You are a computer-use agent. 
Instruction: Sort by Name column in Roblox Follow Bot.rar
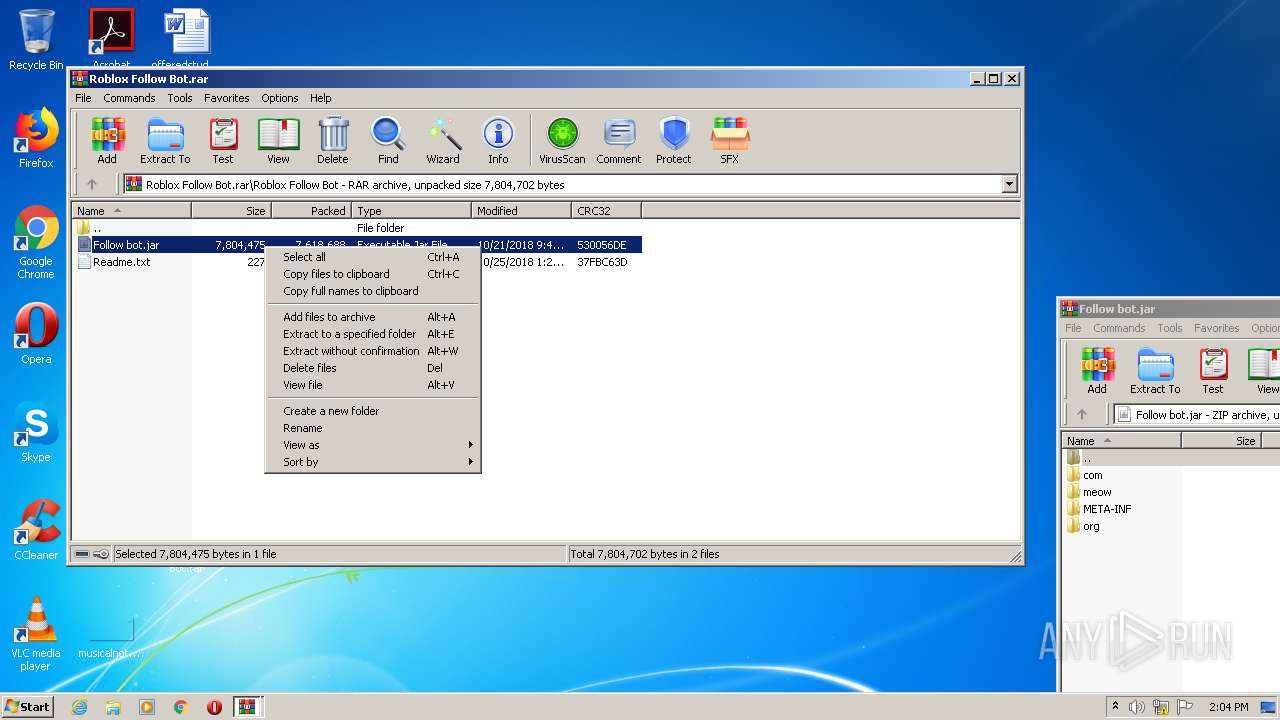click(131, 211)
